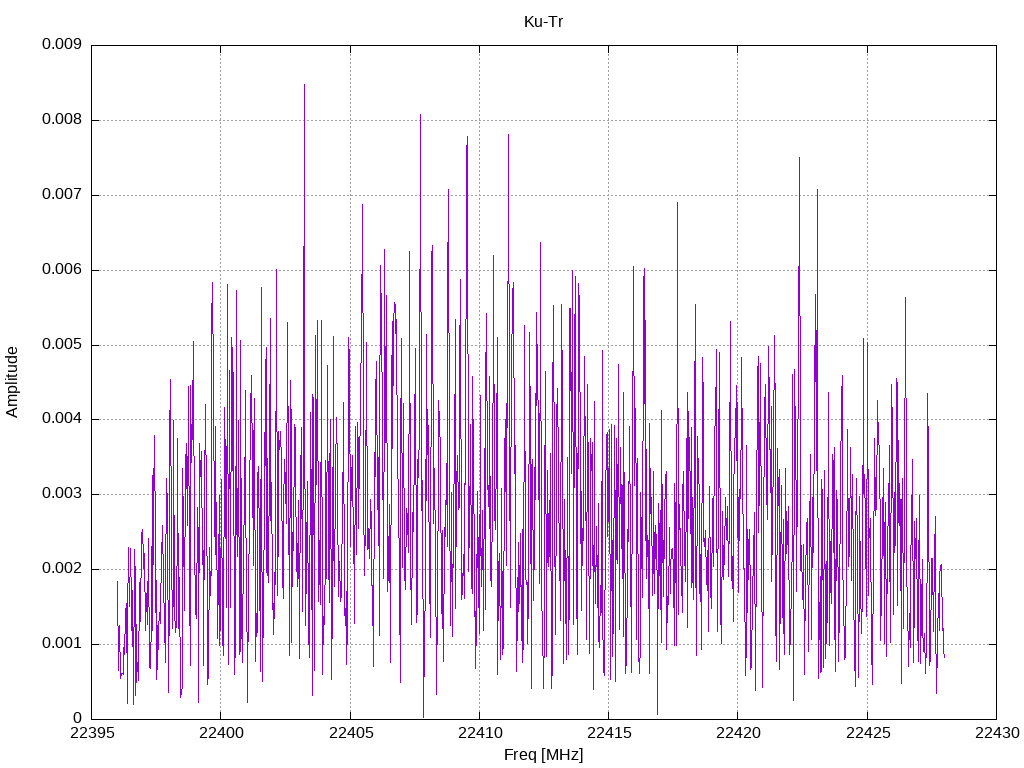
Task: Click y-axis tick label 0.004
Action: point(62,418)
